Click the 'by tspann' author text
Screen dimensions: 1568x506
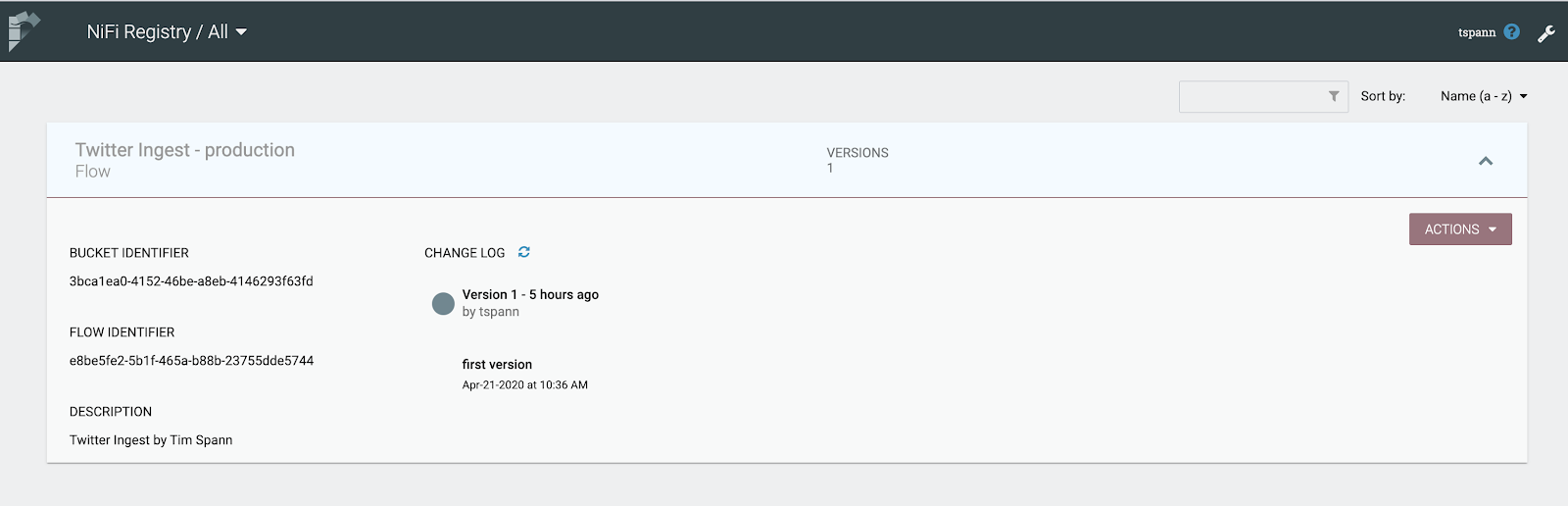(x=491, y=312)
